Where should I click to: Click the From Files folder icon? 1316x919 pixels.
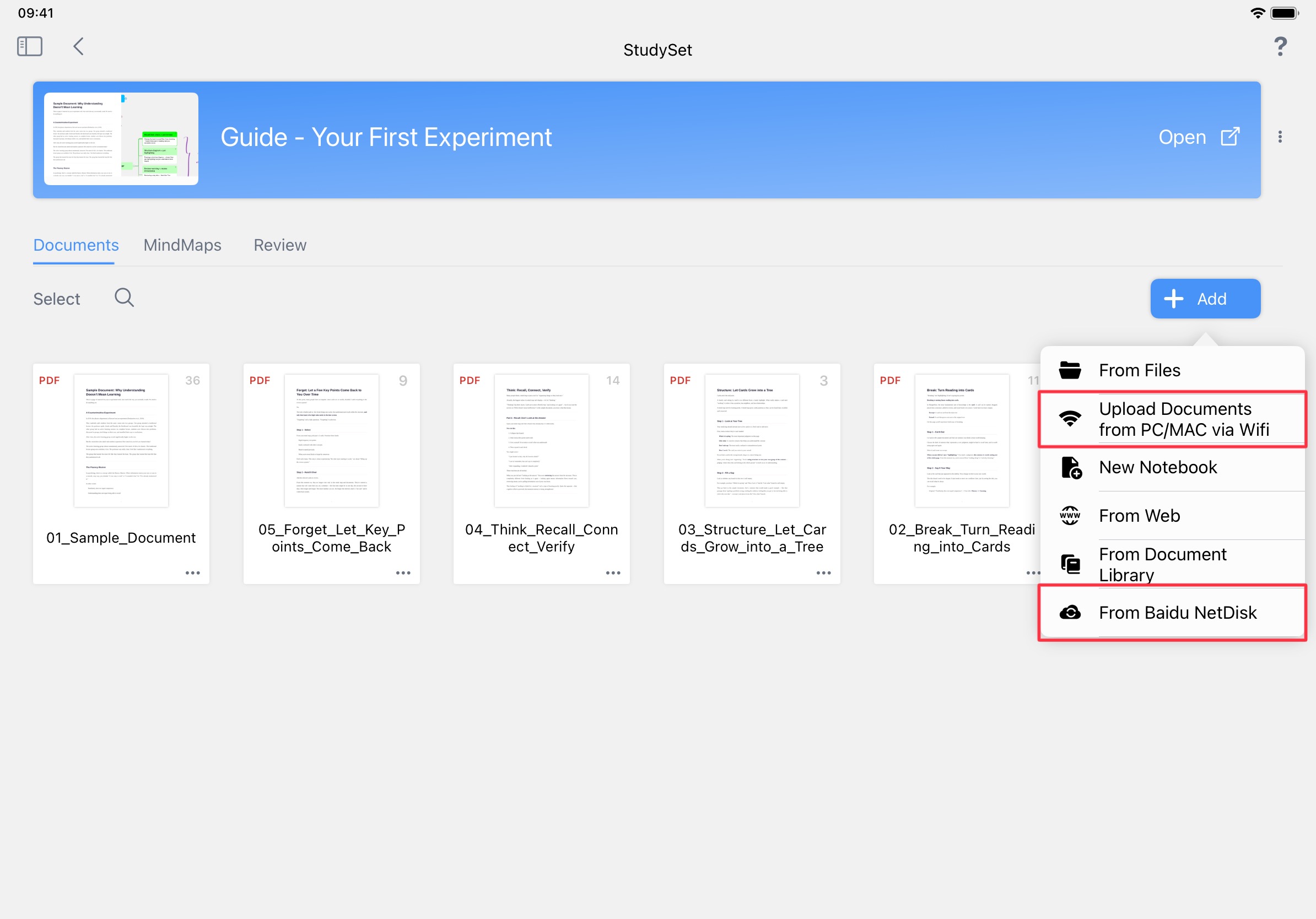coord(1070,370)
